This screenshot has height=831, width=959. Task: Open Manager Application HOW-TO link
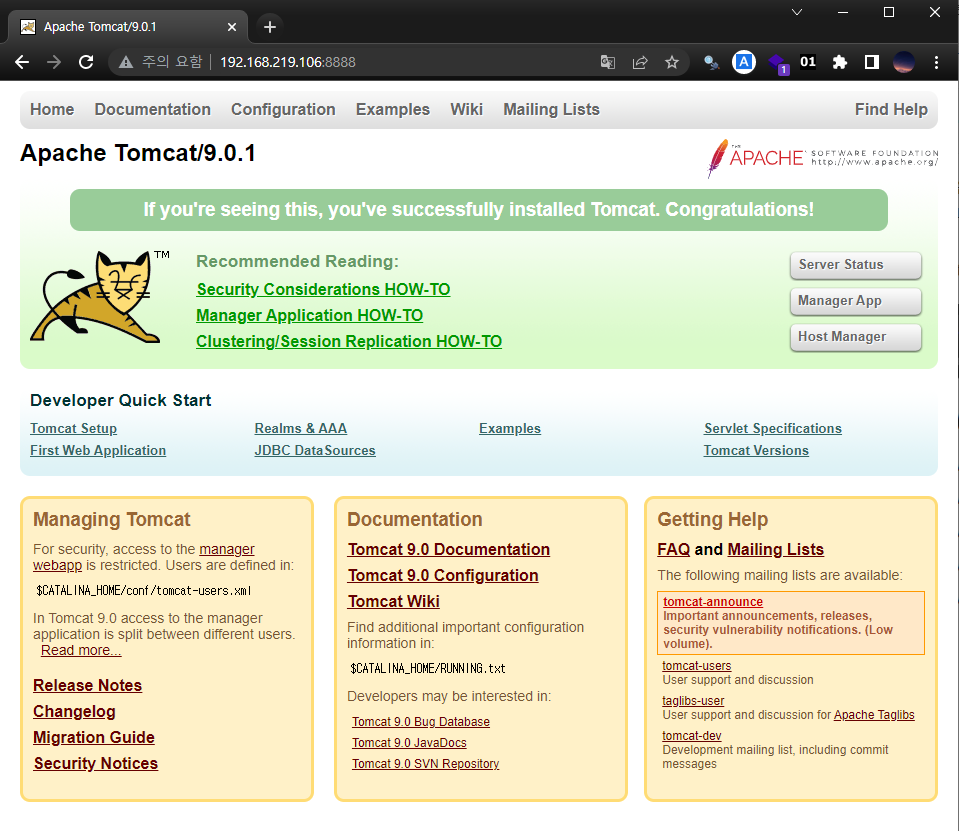pos(309,316)
